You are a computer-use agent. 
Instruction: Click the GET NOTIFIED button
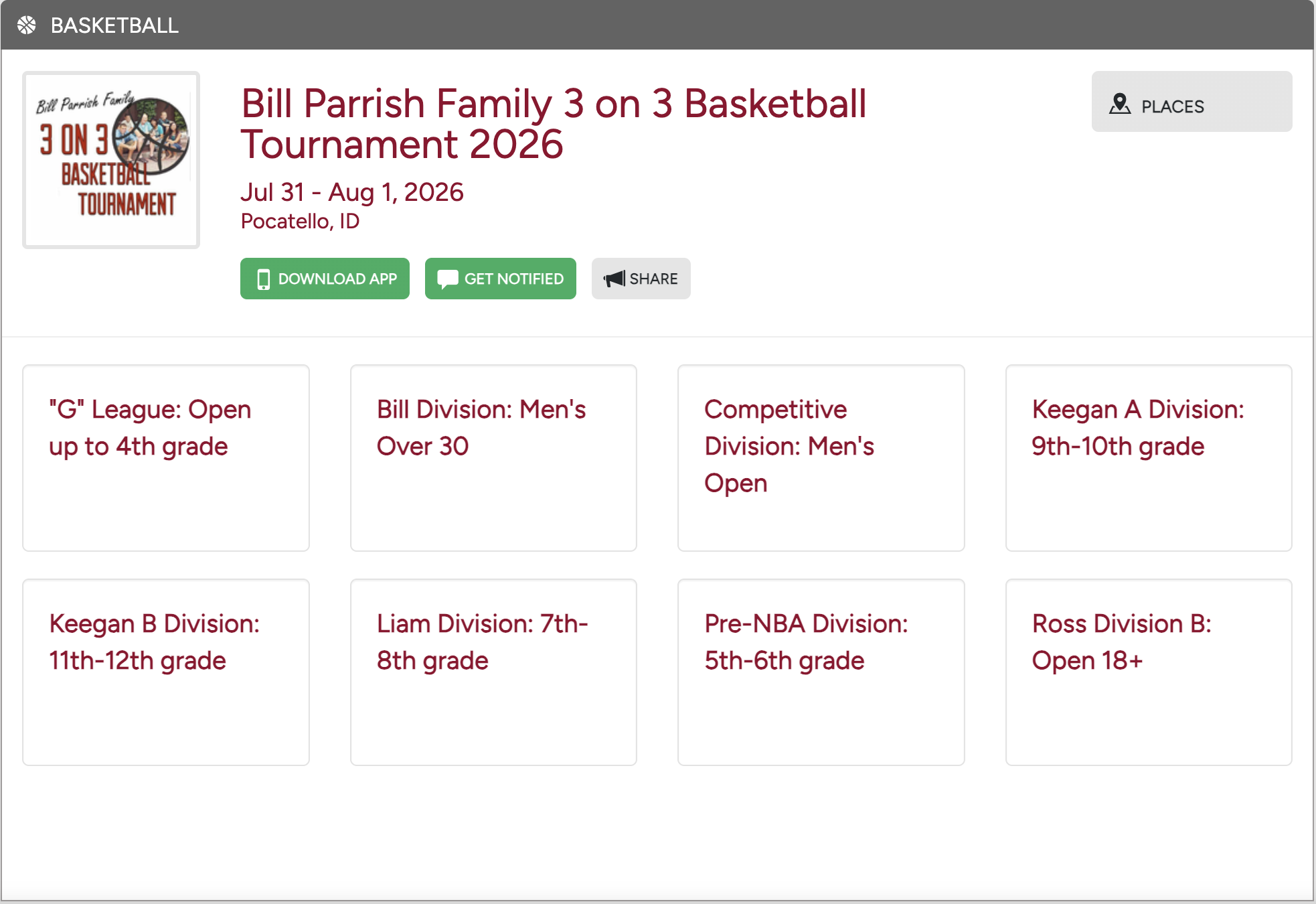(x=501, y=279)
